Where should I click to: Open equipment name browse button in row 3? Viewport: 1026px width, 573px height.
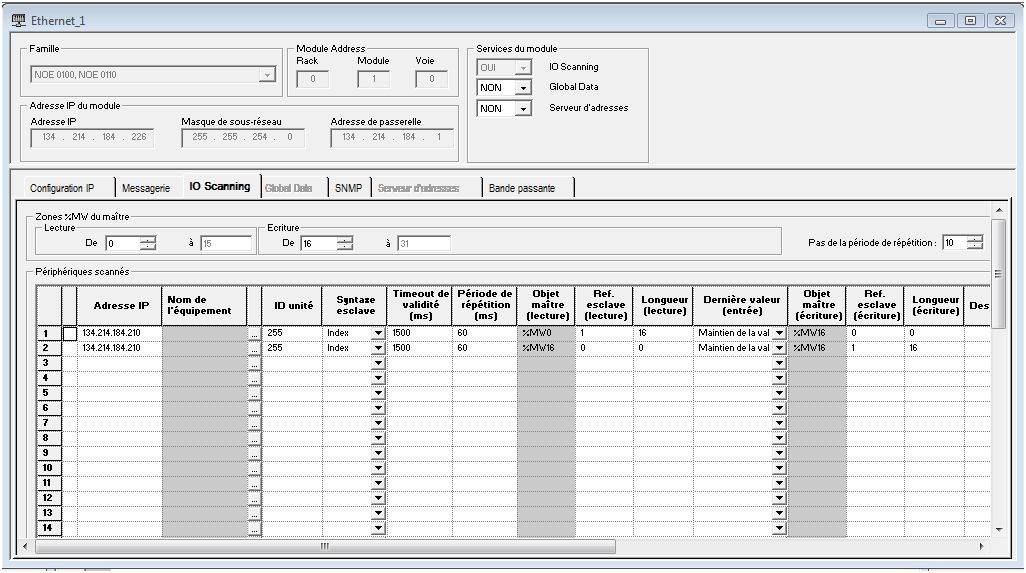click(x=254, y=364)
